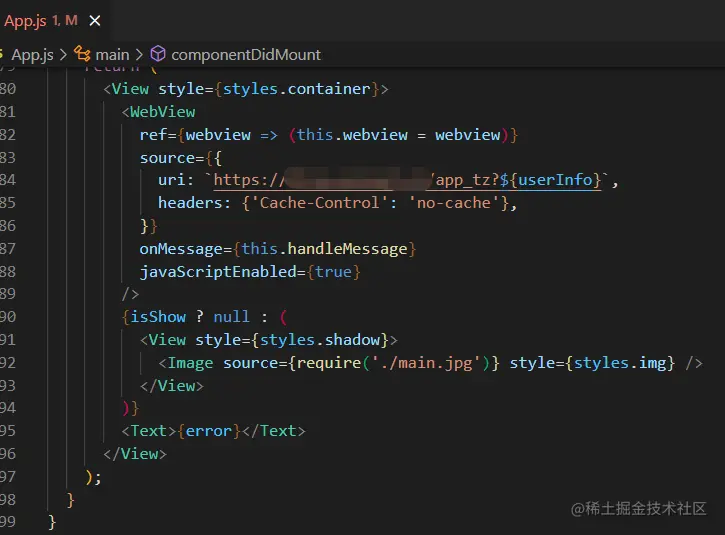Image resolution: width=725 pixels, height=535 pixels.
Task: Click 'ref=' attribute on line 82
Action: [x=158, y=135]
